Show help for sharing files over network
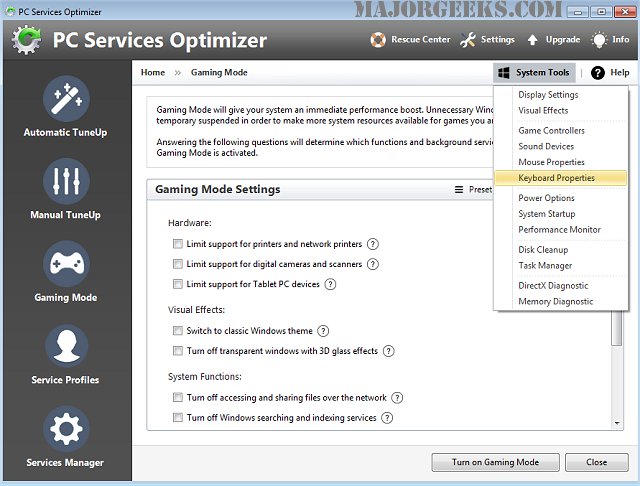 [x=397, y=397]
